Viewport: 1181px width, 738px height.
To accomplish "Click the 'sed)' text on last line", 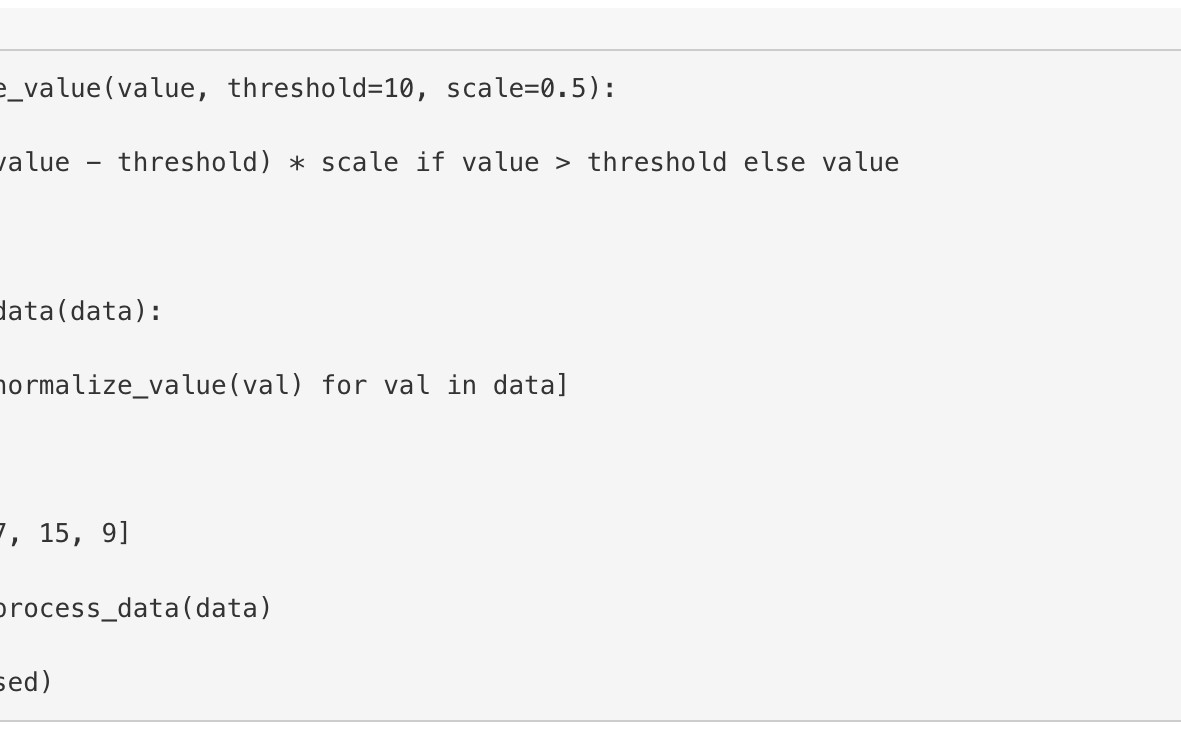I will pyautogui.click(x=25, y=683).
